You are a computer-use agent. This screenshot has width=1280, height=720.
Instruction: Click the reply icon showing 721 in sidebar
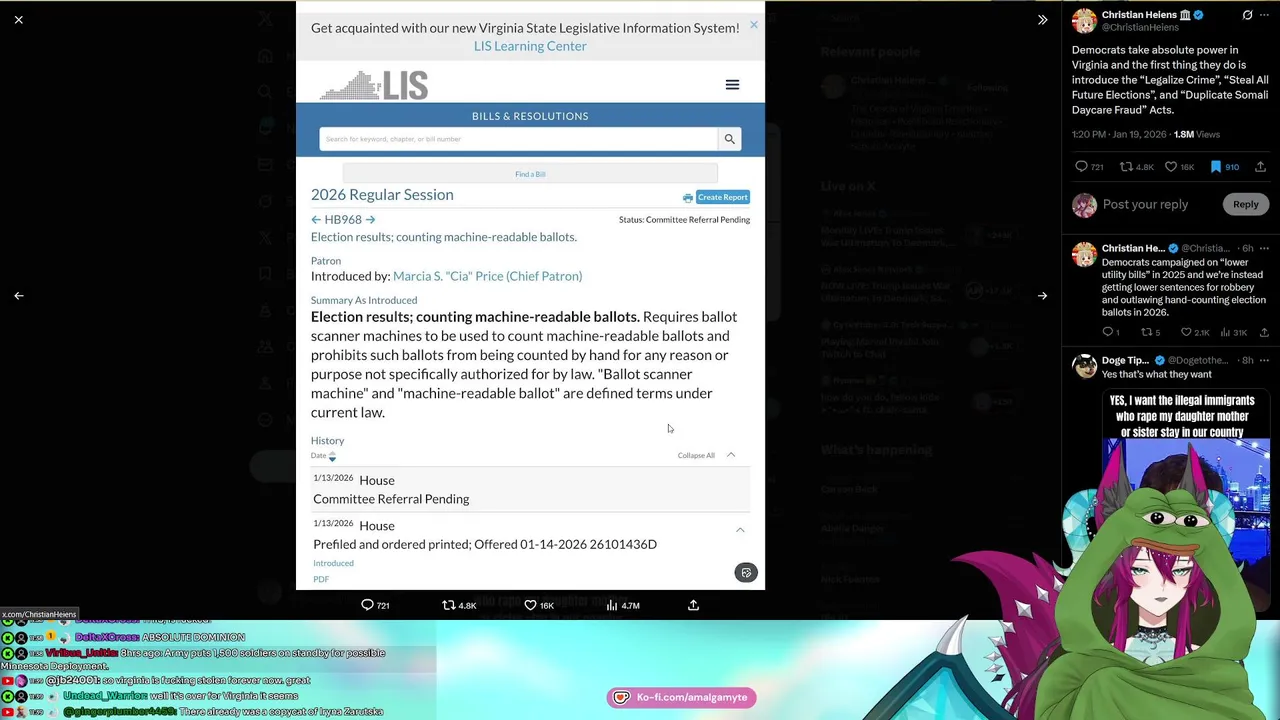click(x=1089, y=167)
